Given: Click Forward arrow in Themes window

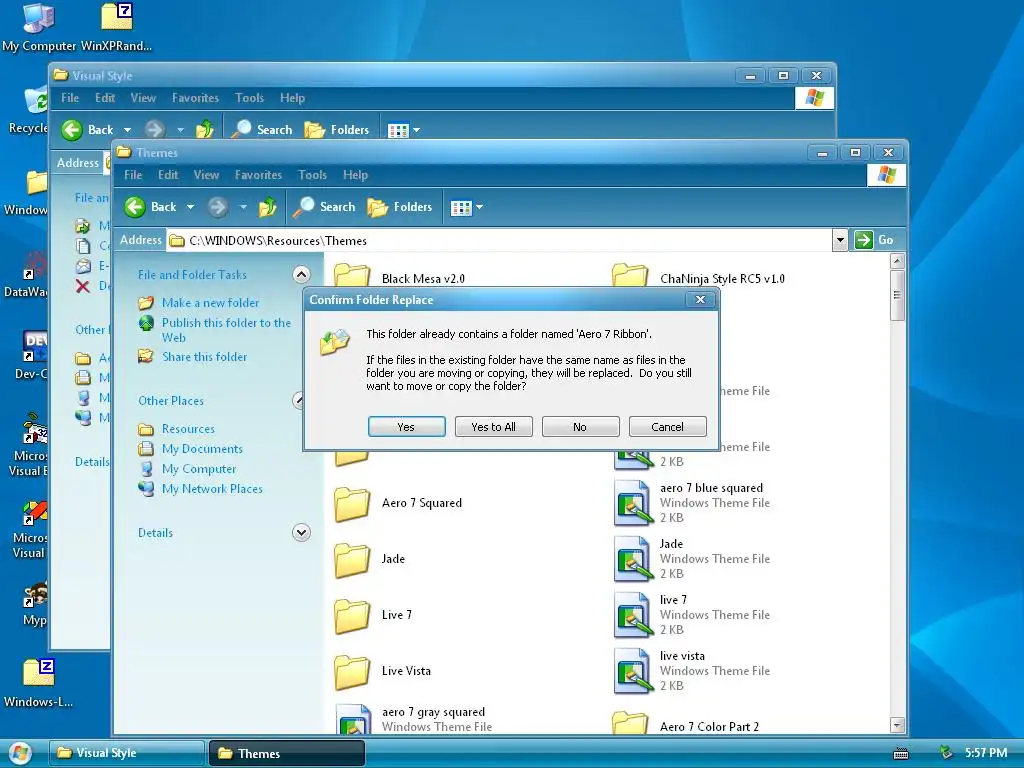Looking at the screenshot, I should tap(218, 207).
